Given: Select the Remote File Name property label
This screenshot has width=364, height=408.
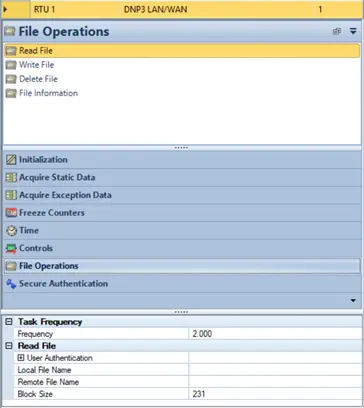Looking at the screenshot, I should click(48, 382).
